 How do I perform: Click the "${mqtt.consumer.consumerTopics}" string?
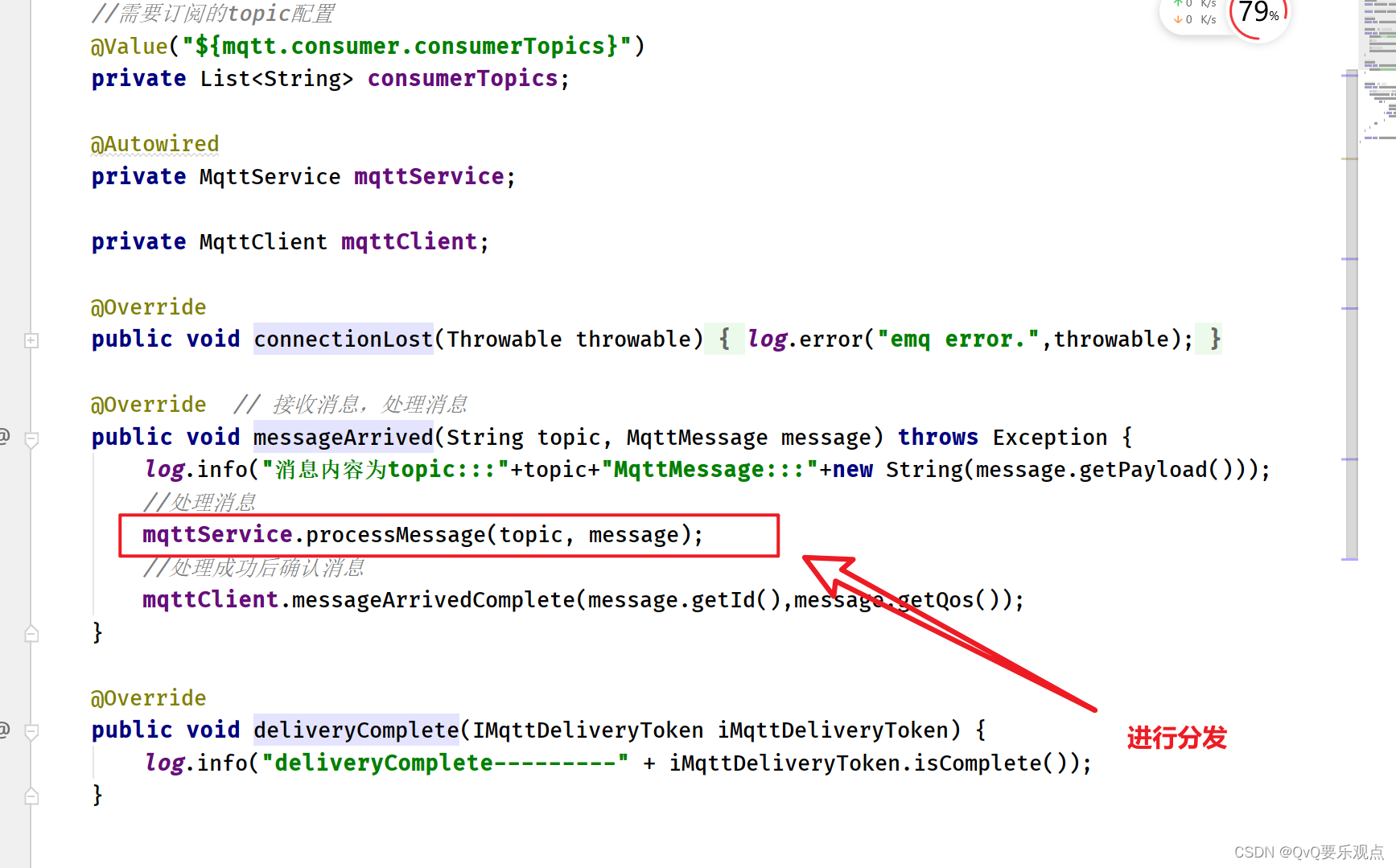tap(407, 47)
